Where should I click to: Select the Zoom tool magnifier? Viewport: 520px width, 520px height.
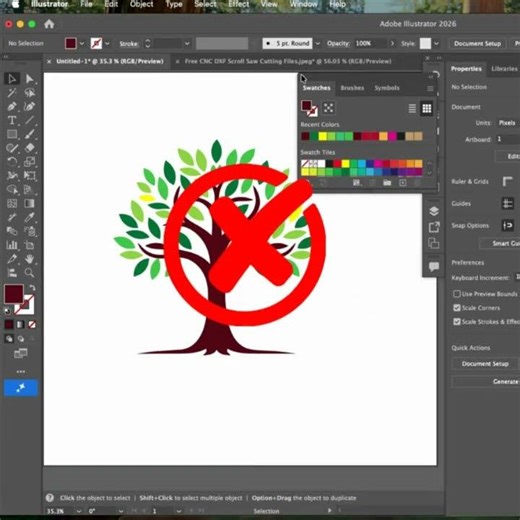[29, 273]
